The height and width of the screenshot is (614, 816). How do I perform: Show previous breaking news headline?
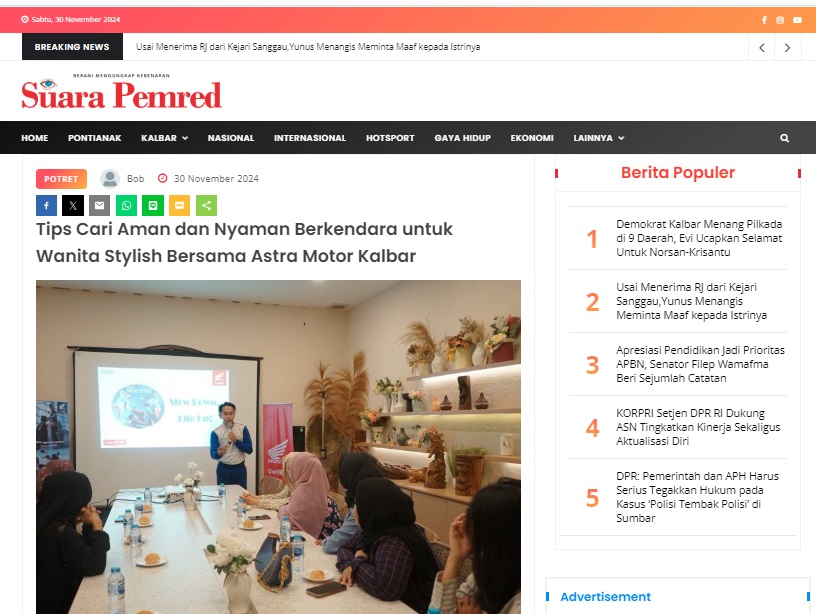coord(762,47)
